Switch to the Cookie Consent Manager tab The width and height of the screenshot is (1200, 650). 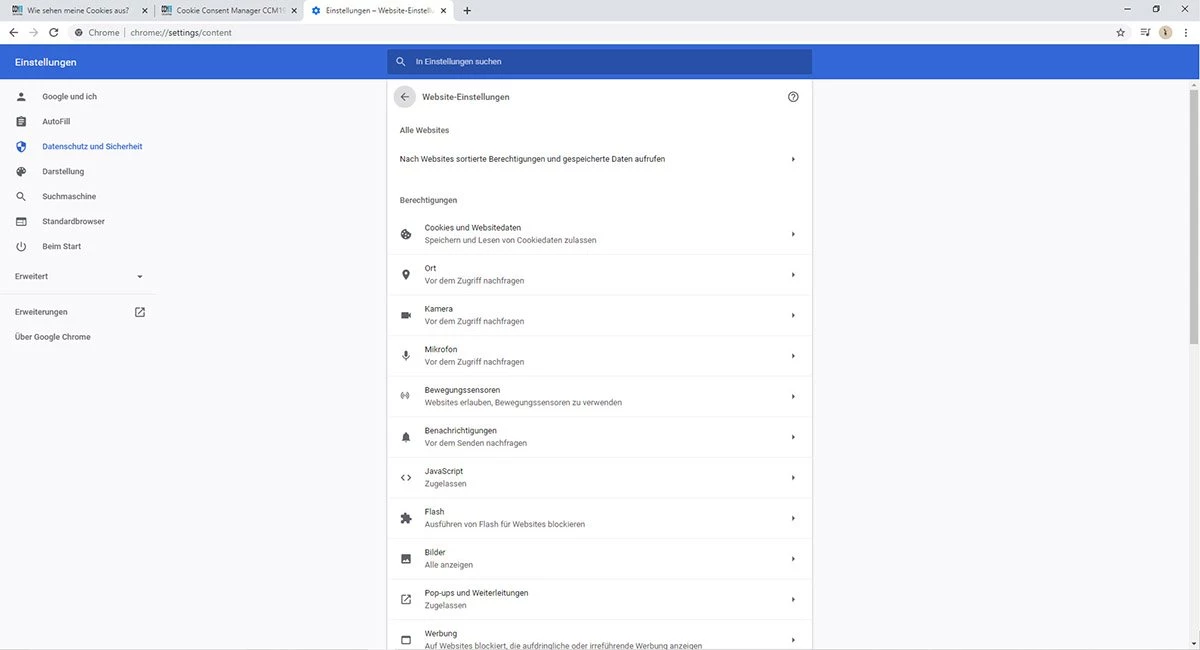pos(228,10)
